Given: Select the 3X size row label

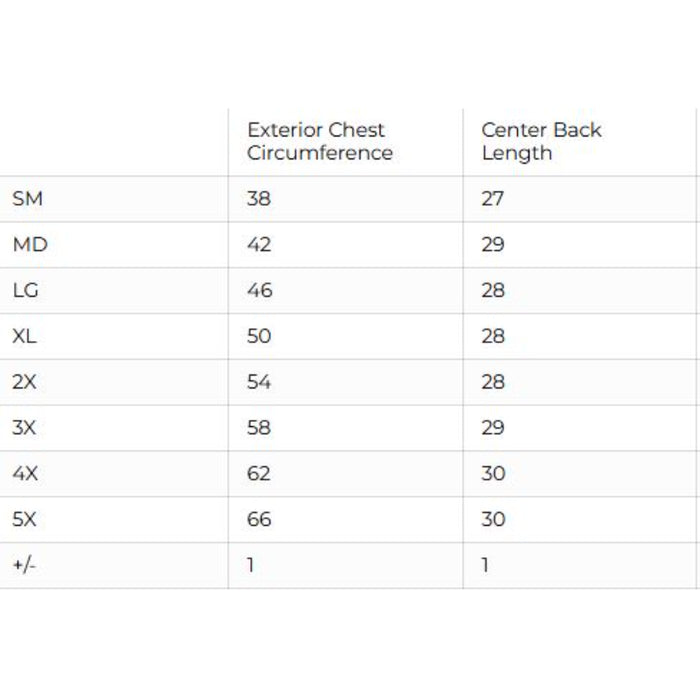Looking at the screenshot, I should (x=25, y=428).
